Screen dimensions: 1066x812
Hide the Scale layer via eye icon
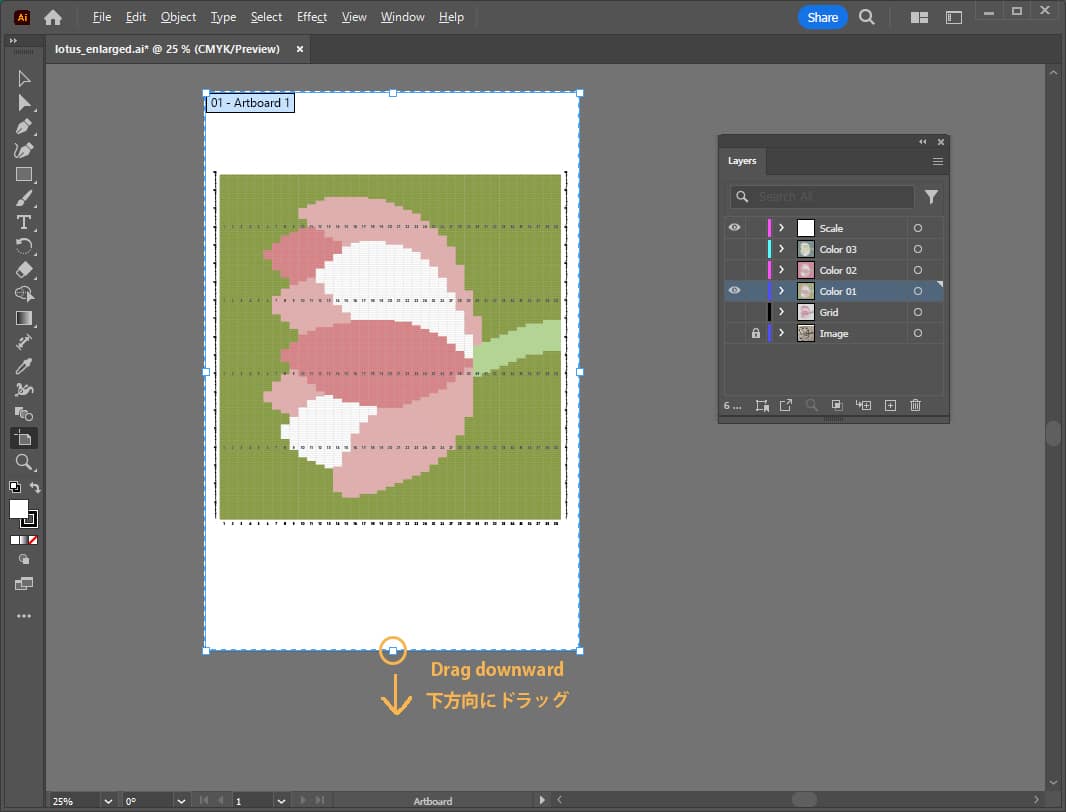(x=734, y=228)
